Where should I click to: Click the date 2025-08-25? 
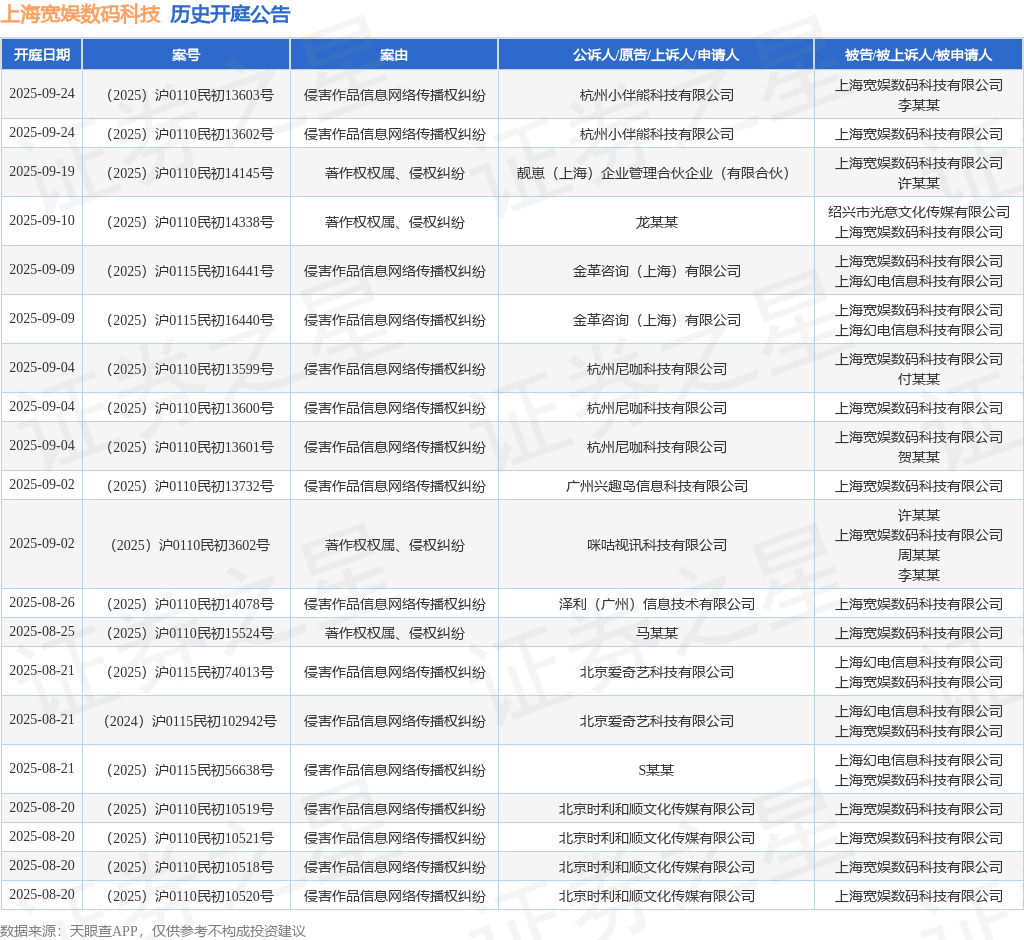(42, 631)
